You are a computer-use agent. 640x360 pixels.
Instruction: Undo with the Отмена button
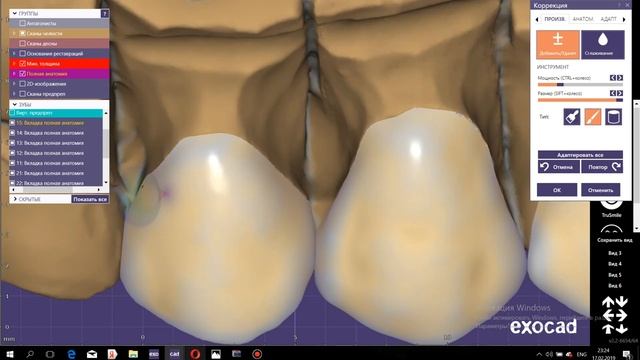click(558, 167)
